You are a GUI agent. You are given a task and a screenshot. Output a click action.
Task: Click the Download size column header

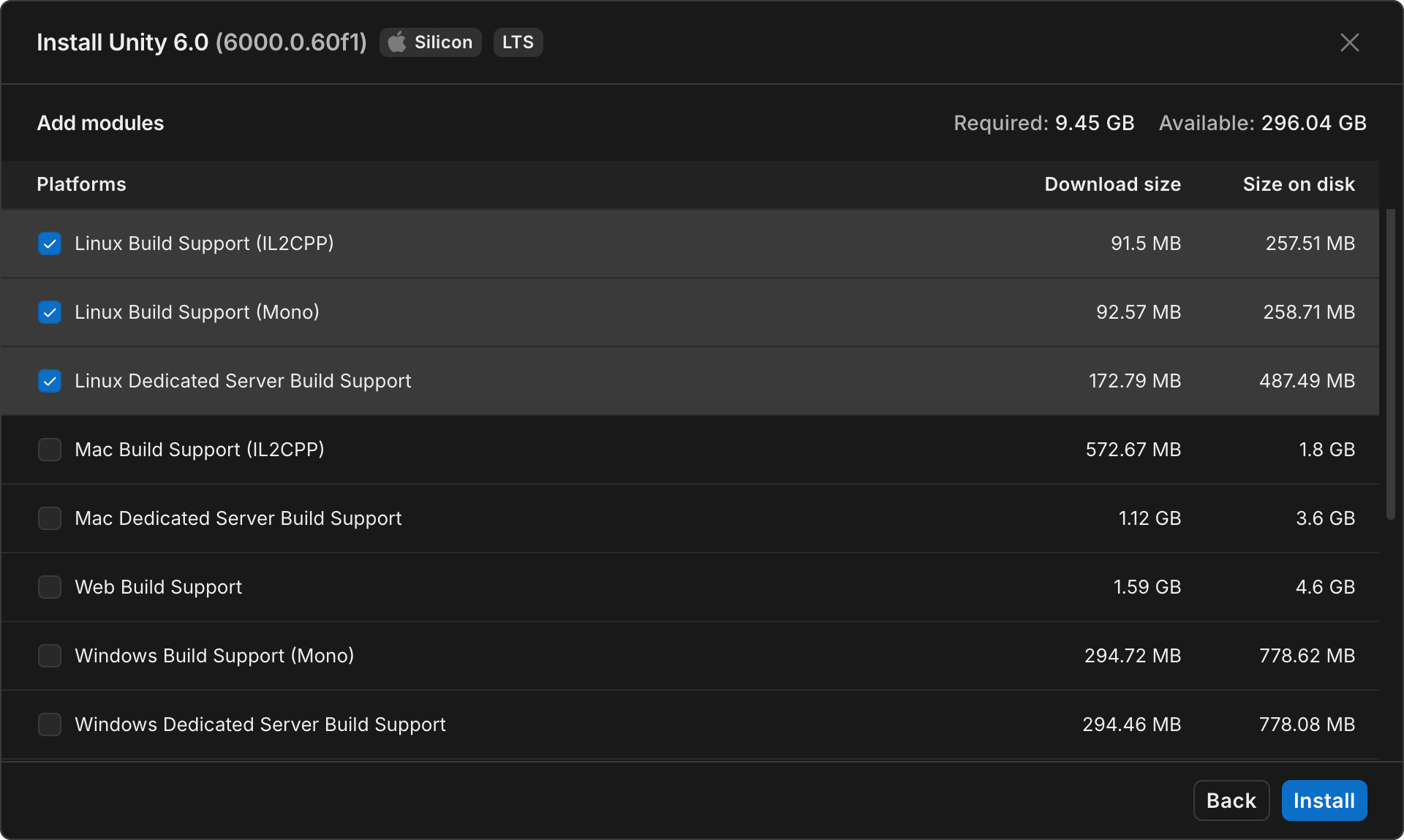(x=1112, y=184)
